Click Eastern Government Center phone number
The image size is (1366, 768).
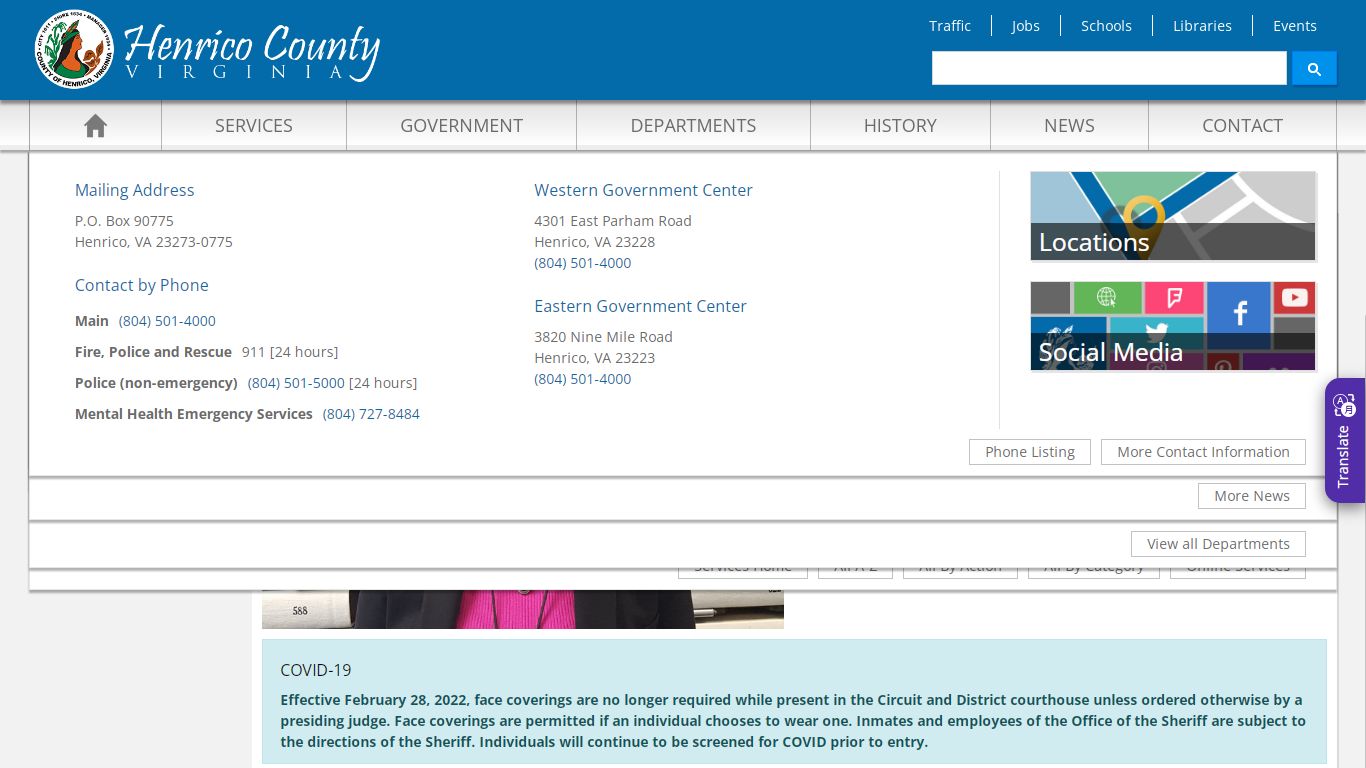coord(583,379)
